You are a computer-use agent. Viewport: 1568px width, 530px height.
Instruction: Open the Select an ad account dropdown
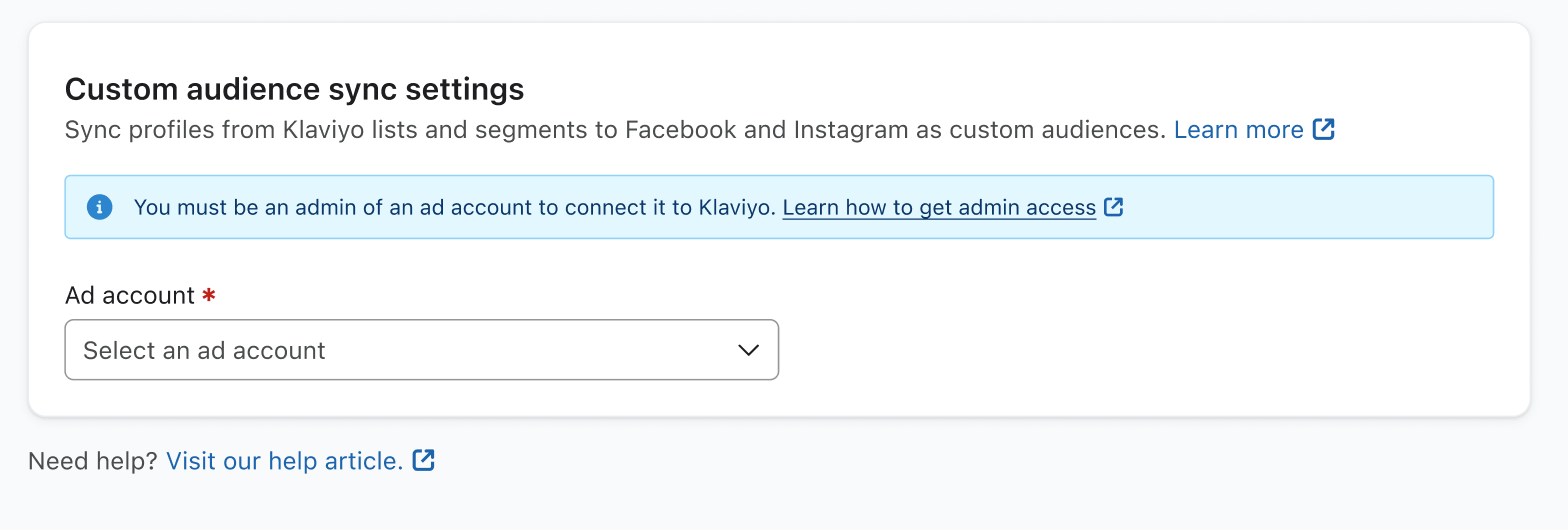point(421,350)
